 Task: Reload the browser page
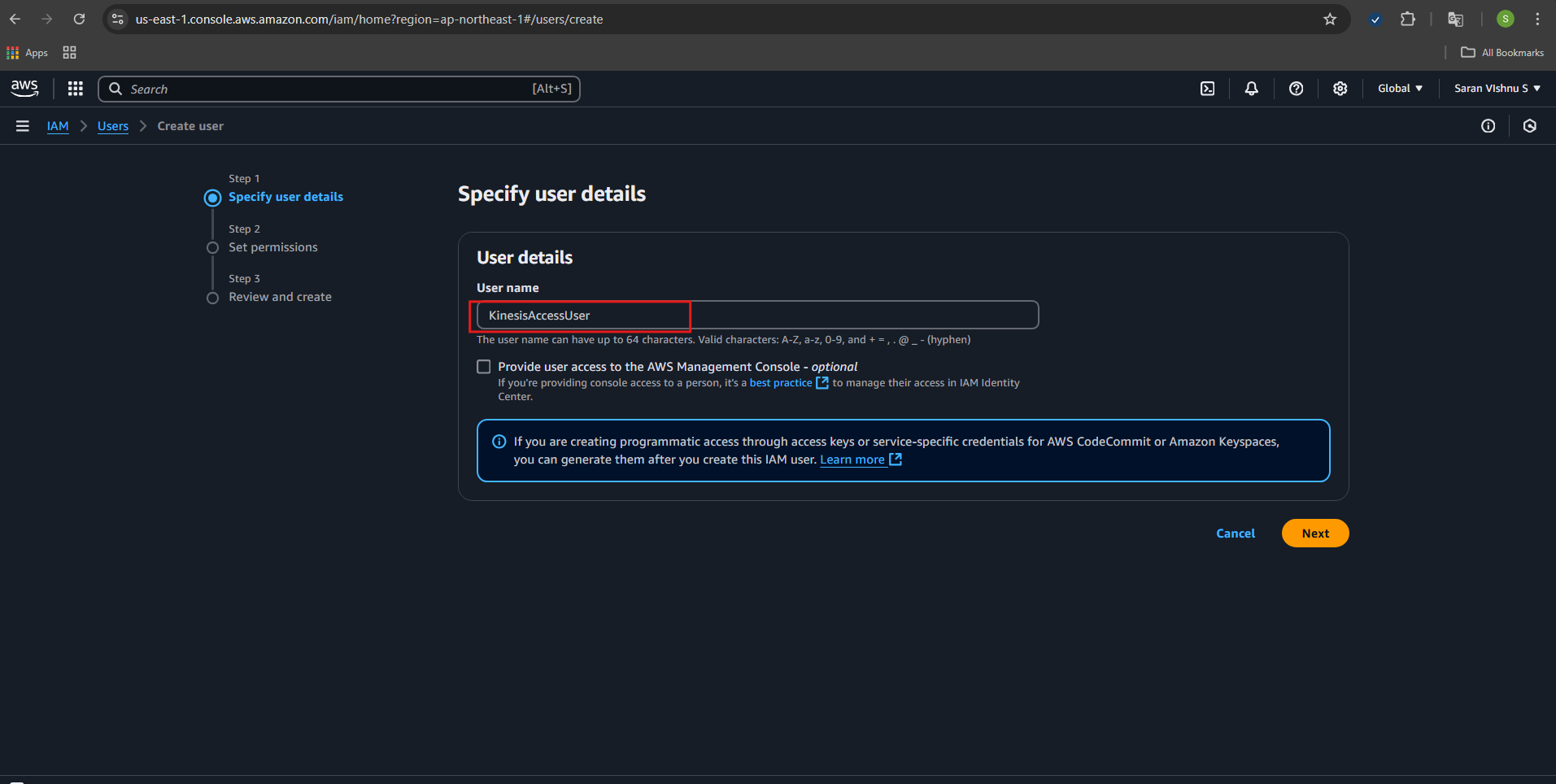pyautogui.click(x=79, y=20)
